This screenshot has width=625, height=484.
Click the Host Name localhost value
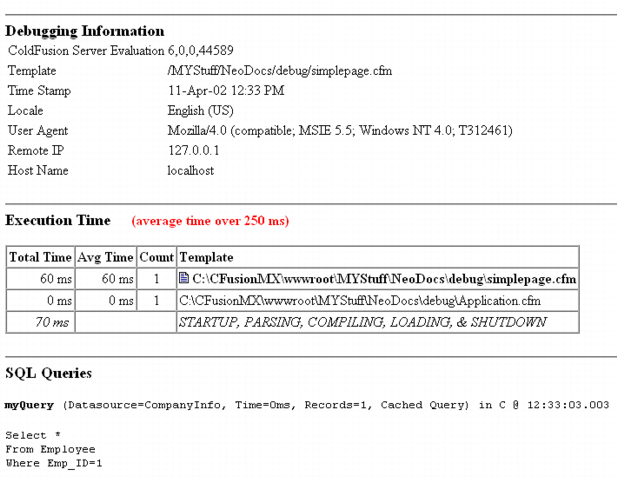coord(190,171)
